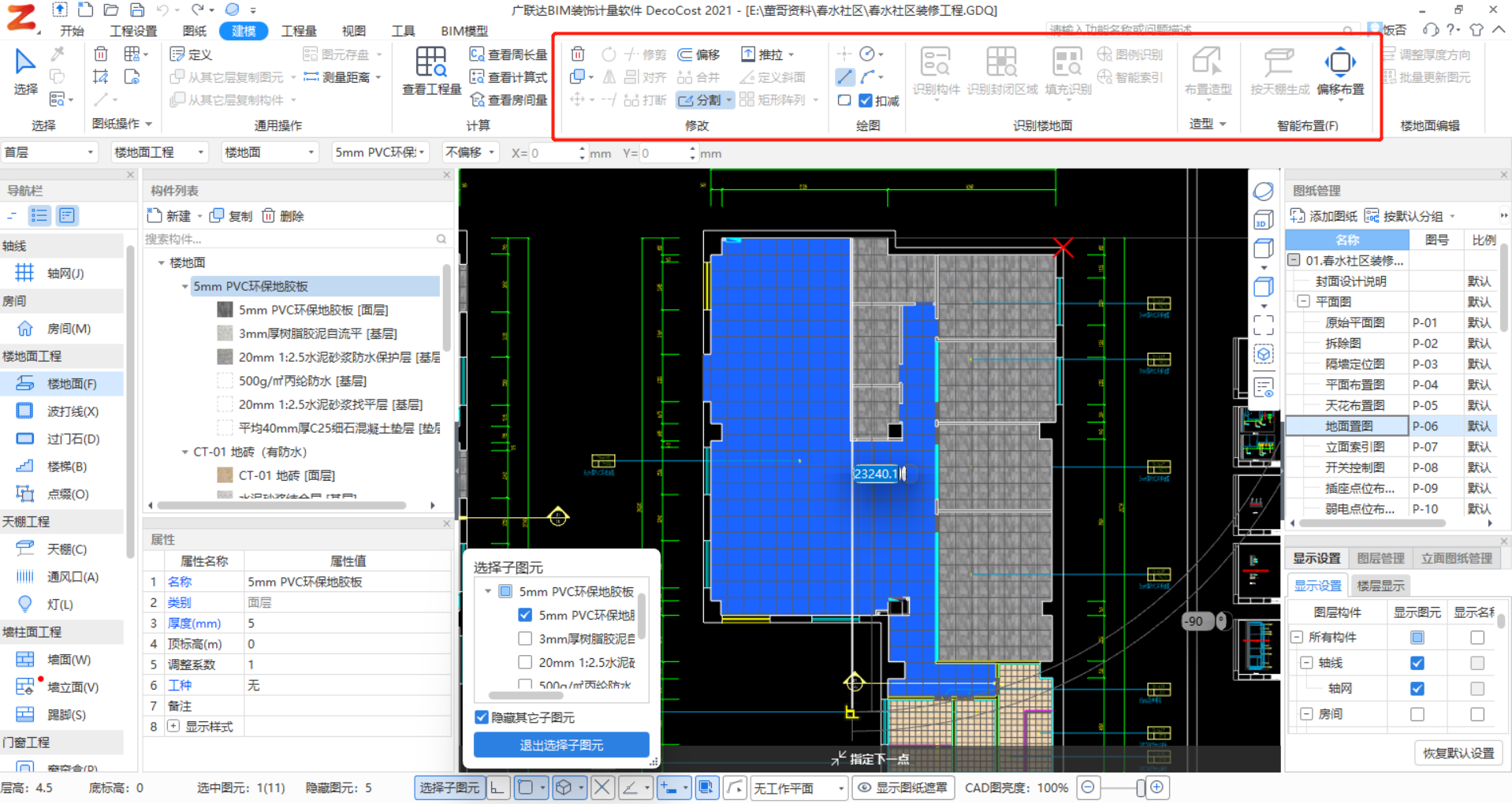Toggle 所有构件 显示图元 checkbox
1512x804 pixels.
coord(1417,637)
